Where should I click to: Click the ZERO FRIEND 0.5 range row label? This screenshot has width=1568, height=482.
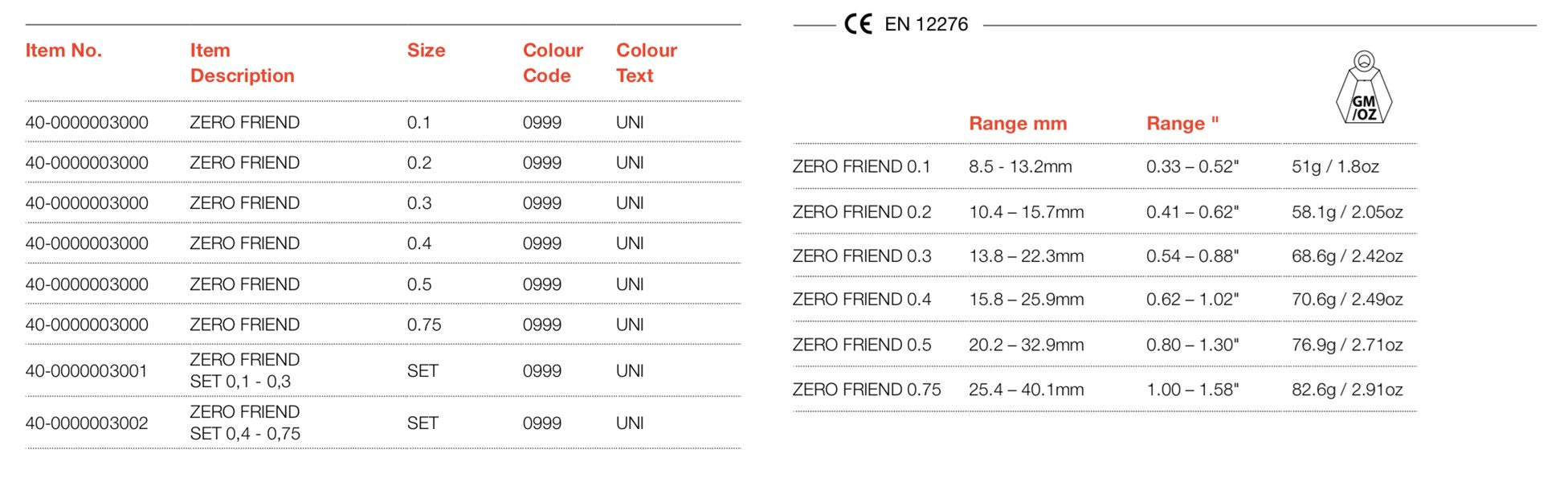(x=862, y=345)
